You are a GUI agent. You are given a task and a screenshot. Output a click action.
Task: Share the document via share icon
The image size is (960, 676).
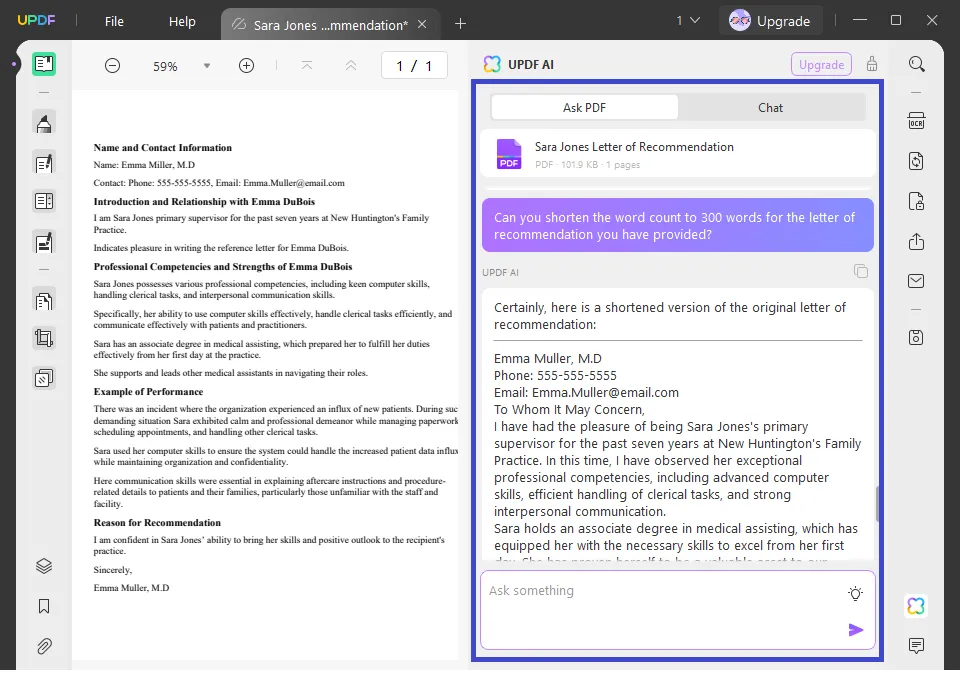917,242
